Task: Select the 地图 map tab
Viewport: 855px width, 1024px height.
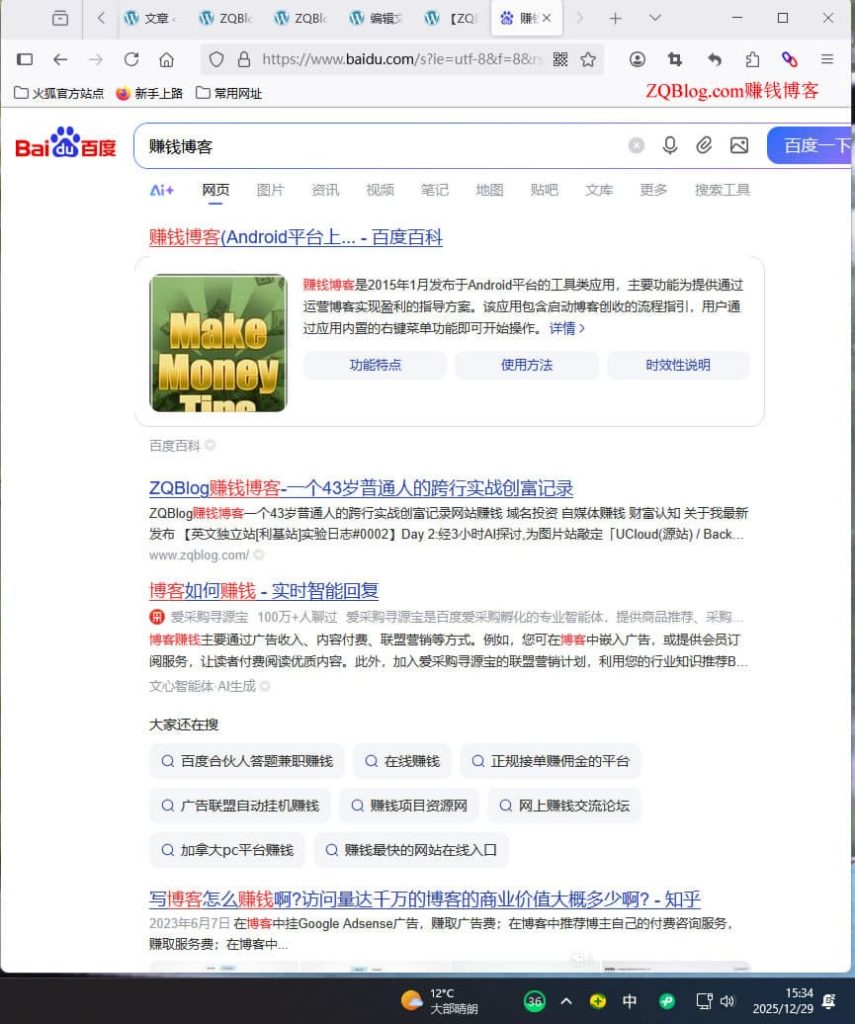Action: click(489, 189)
